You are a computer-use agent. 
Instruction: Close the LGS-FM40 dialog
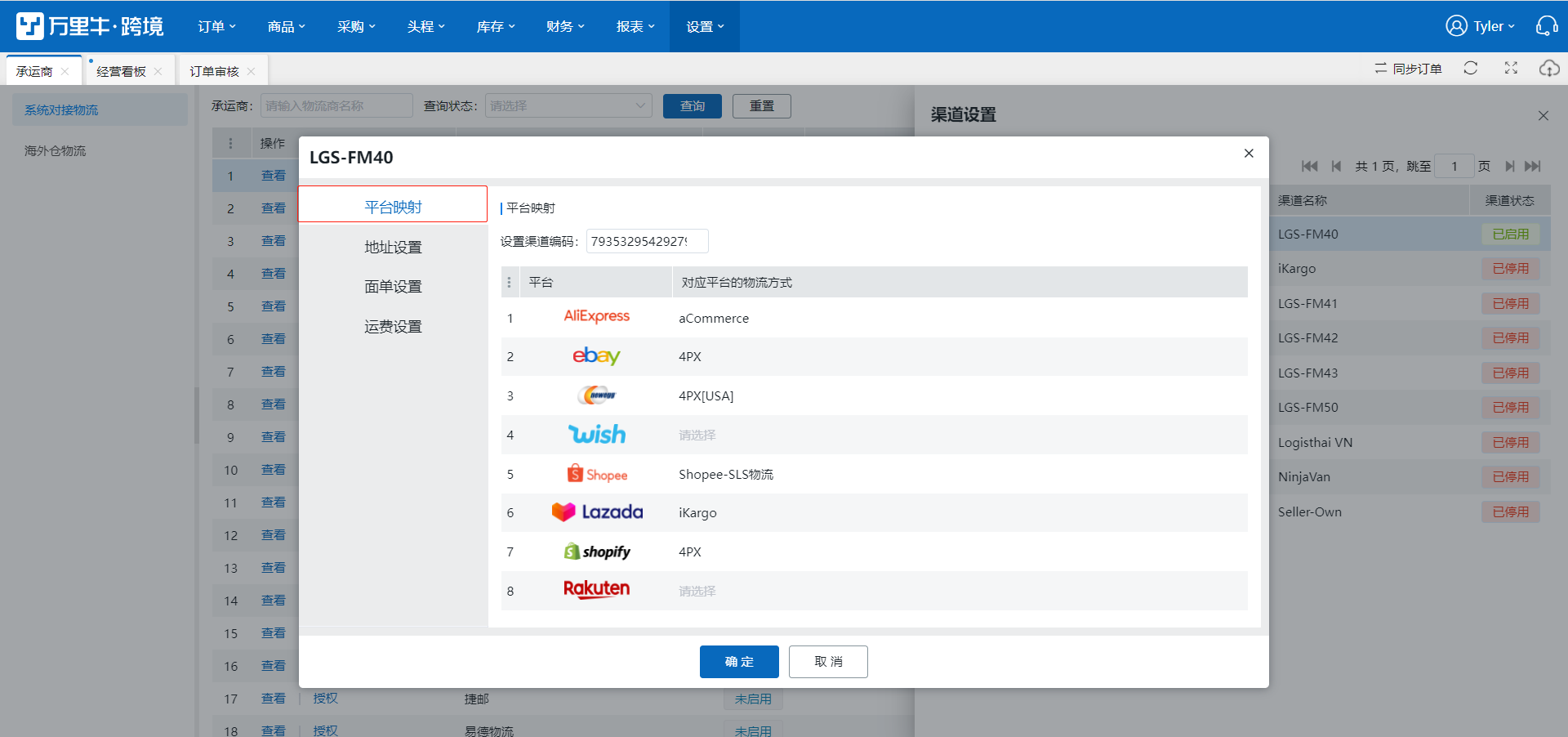pyautogui.click(x=1249, y=154)
